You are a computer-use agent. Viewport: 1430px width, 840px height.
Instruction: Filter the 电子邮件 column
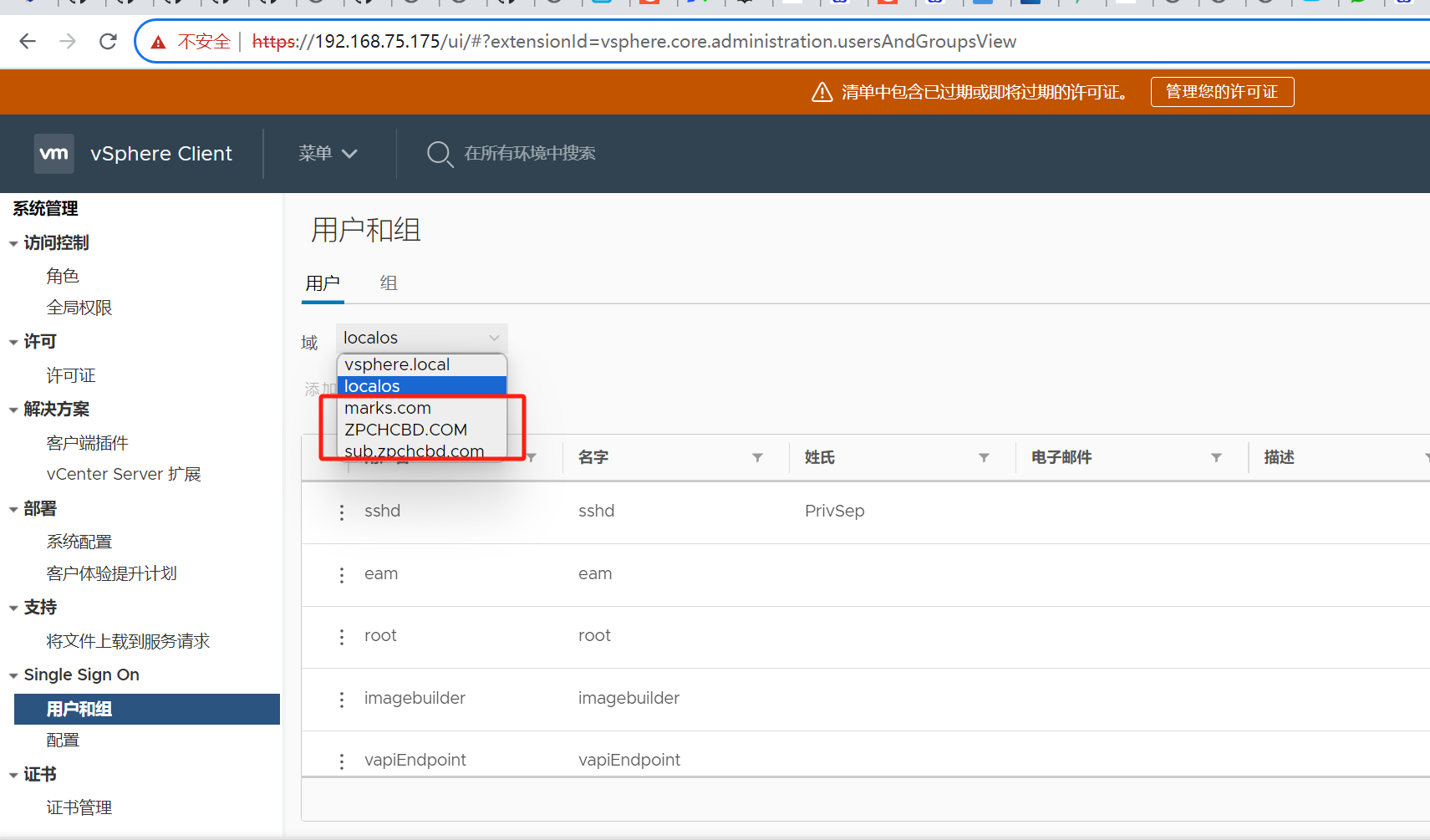[1216, 457]
